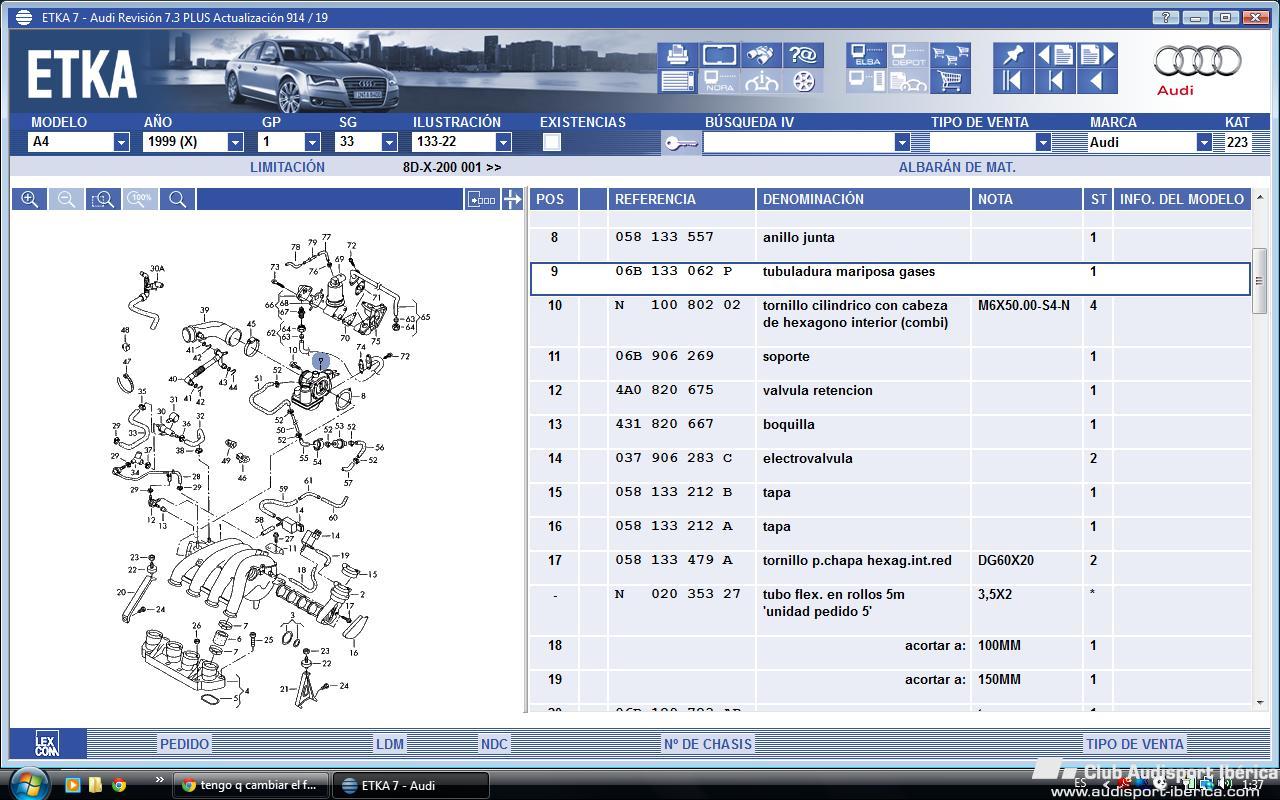Open the Ilustración 133-22 dropdown
The height and width of the screenshot is (800, 1280).
[x=503, y=142]
